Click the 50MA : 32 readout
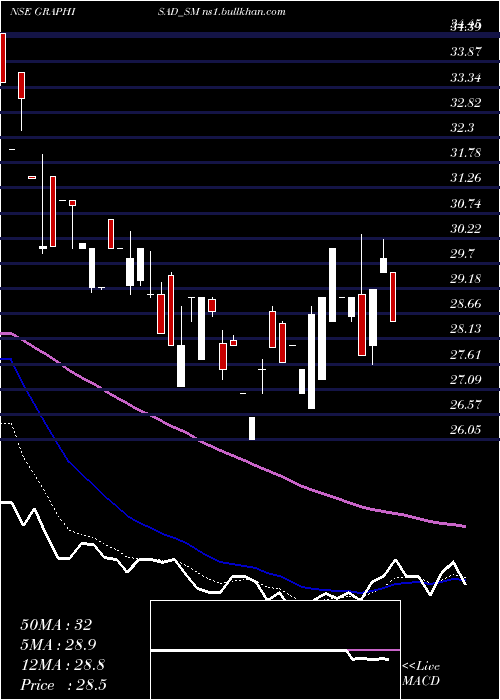Viewport: 500px width, 700px height. 56,625
